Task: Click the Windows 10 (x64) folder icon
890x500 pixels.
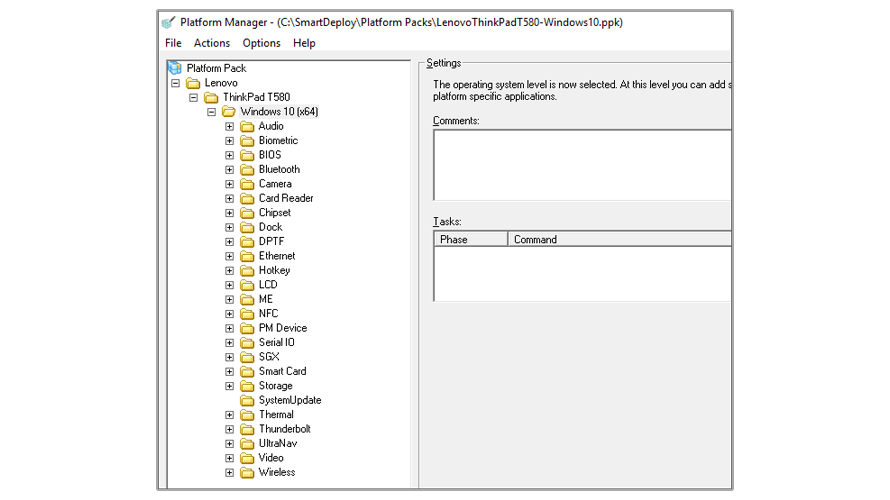Action: click(x=229, y=112)
